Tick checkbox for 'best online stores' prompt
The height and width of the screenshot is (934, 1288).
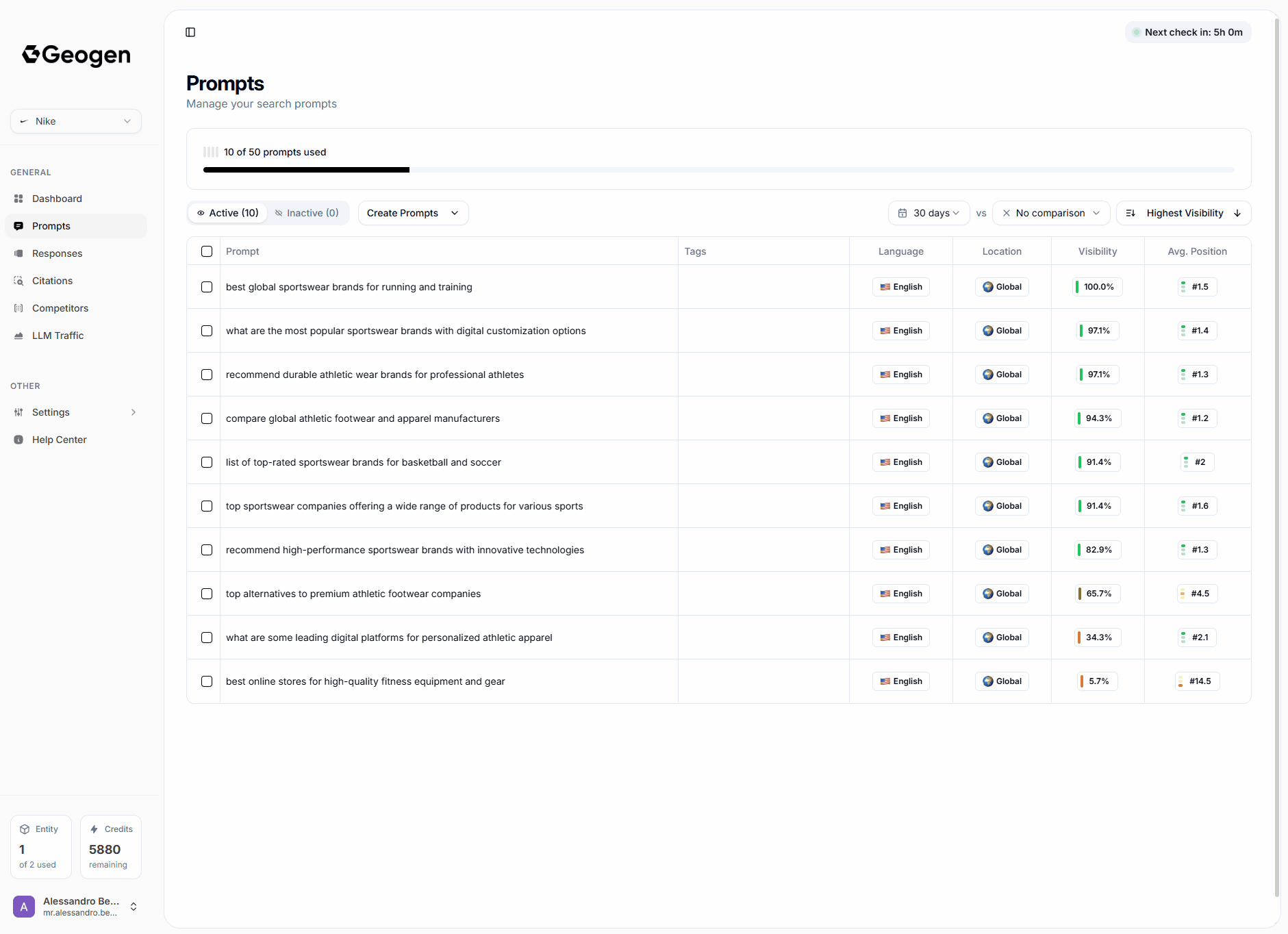[207, 681]
